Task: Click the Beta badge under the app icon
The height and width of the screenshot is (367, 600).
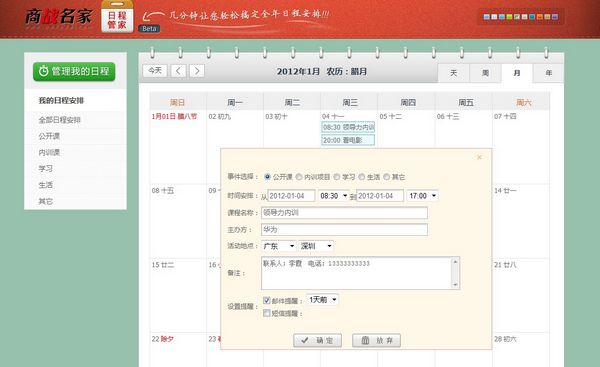Action: coord(149,29)
